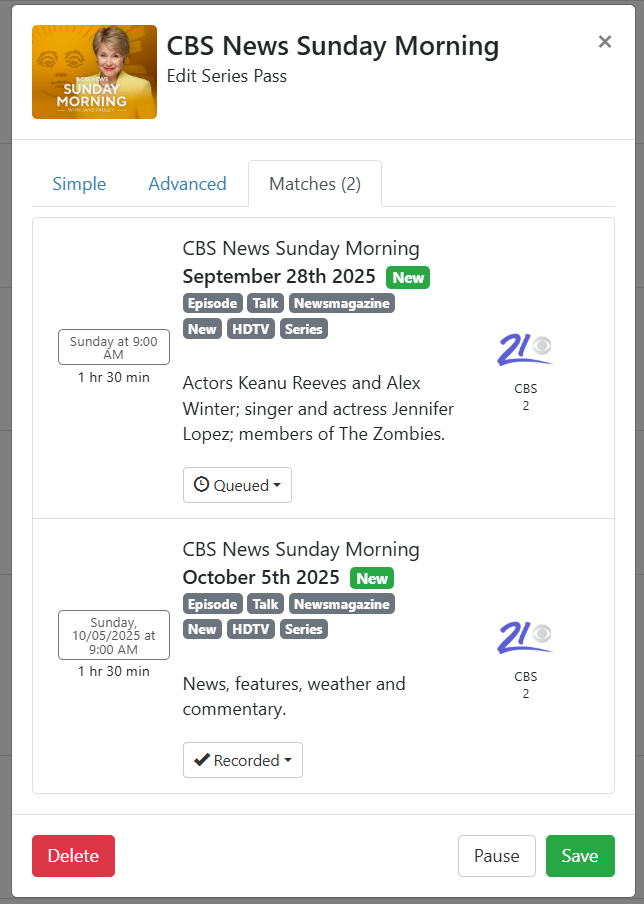The image size is (644, 904).
Task: Open the Advanced tab
Action: [x=187, y=184]
